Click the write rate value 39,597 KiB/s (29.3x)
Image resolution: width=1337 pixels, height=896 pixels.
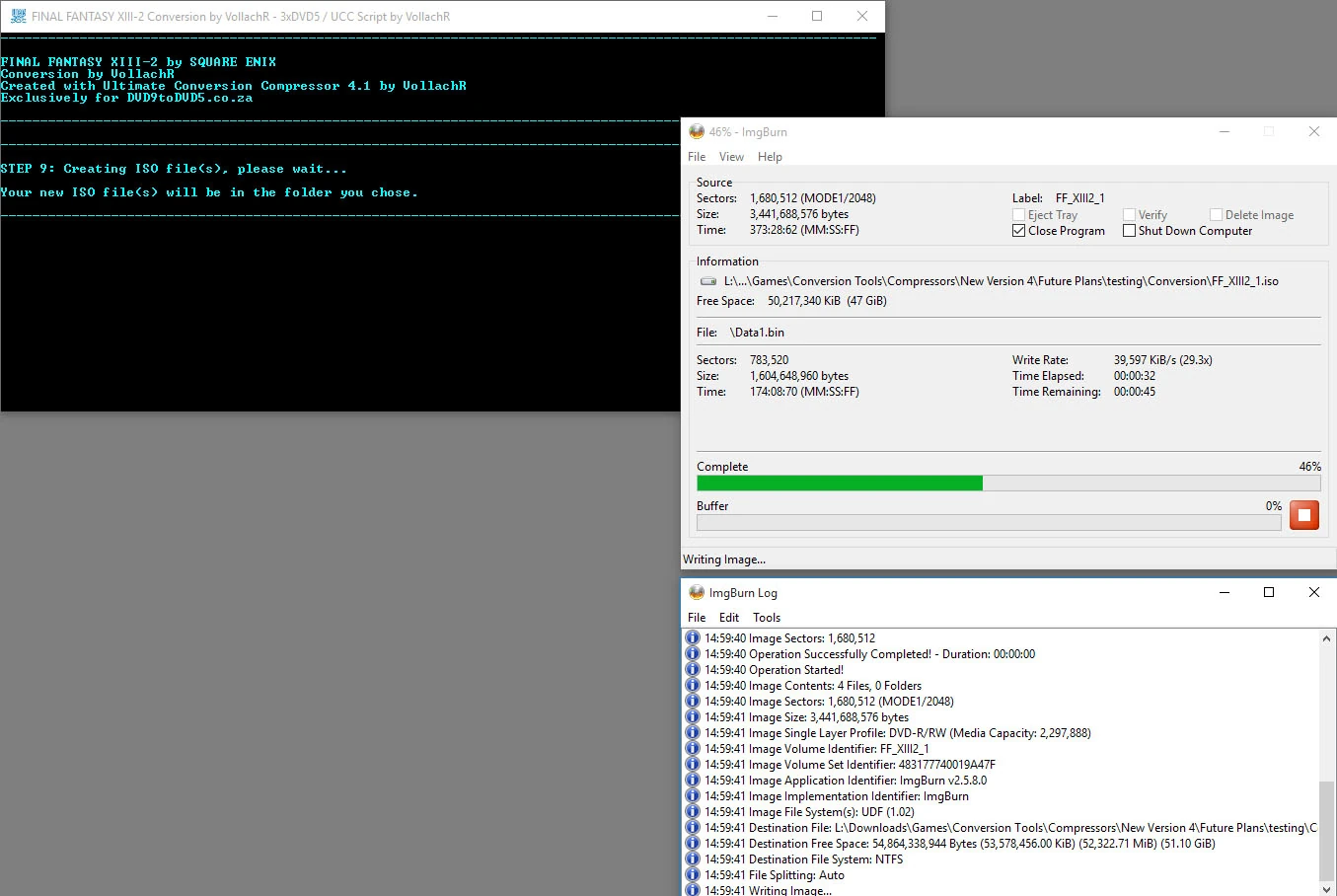click(x=1162, y=360)
